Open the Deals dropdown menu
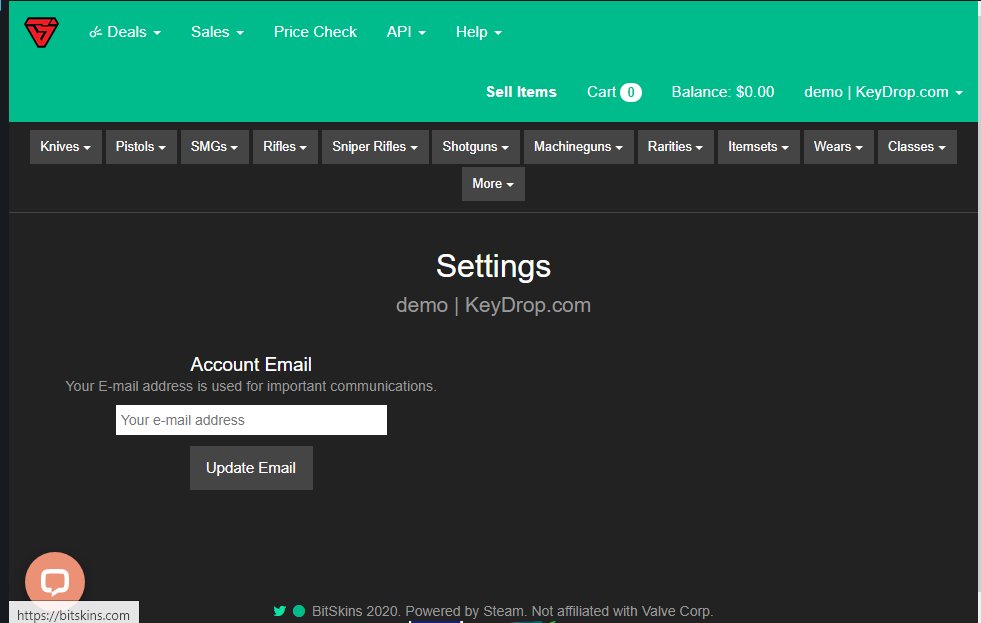 [x=125, y=32]
